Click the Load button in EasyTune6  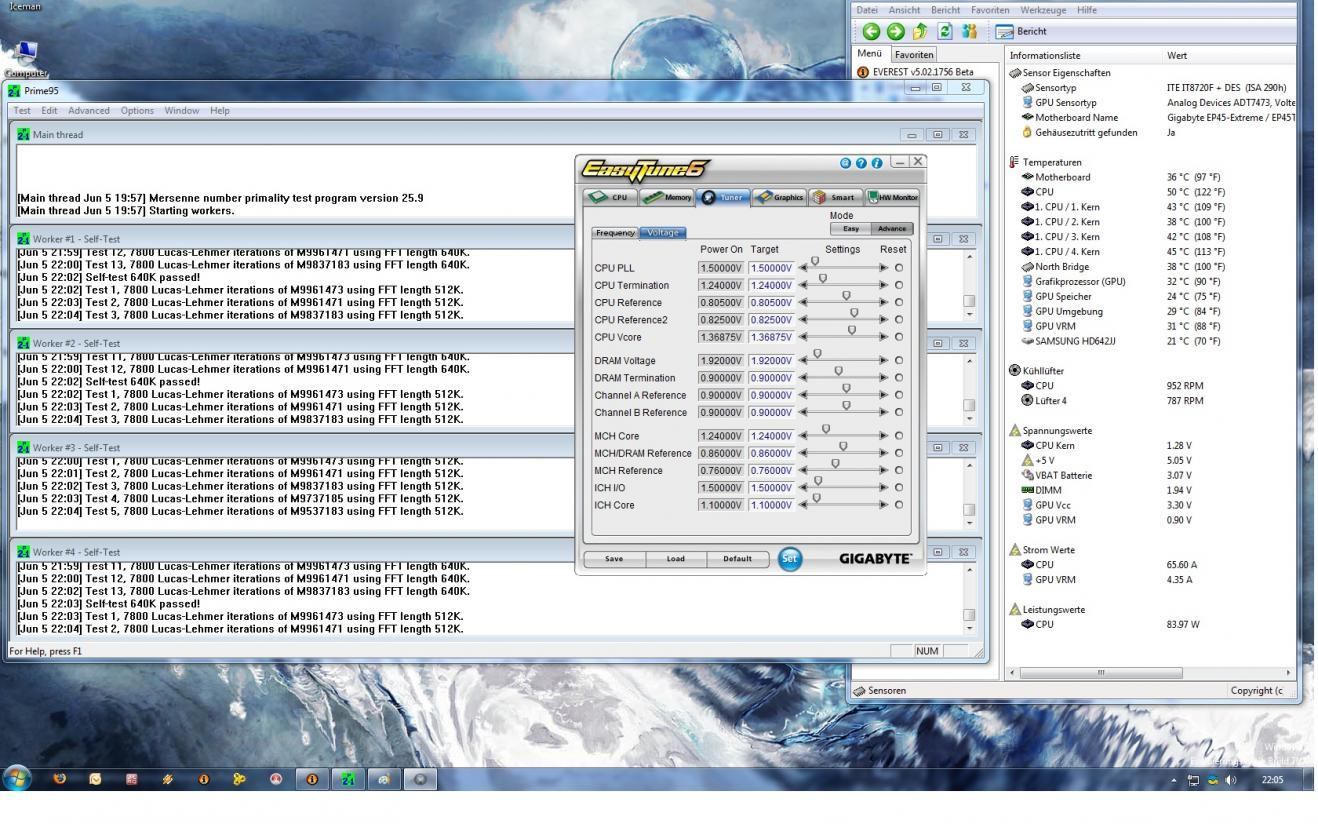pyautogui.click(x=676, y=559)
